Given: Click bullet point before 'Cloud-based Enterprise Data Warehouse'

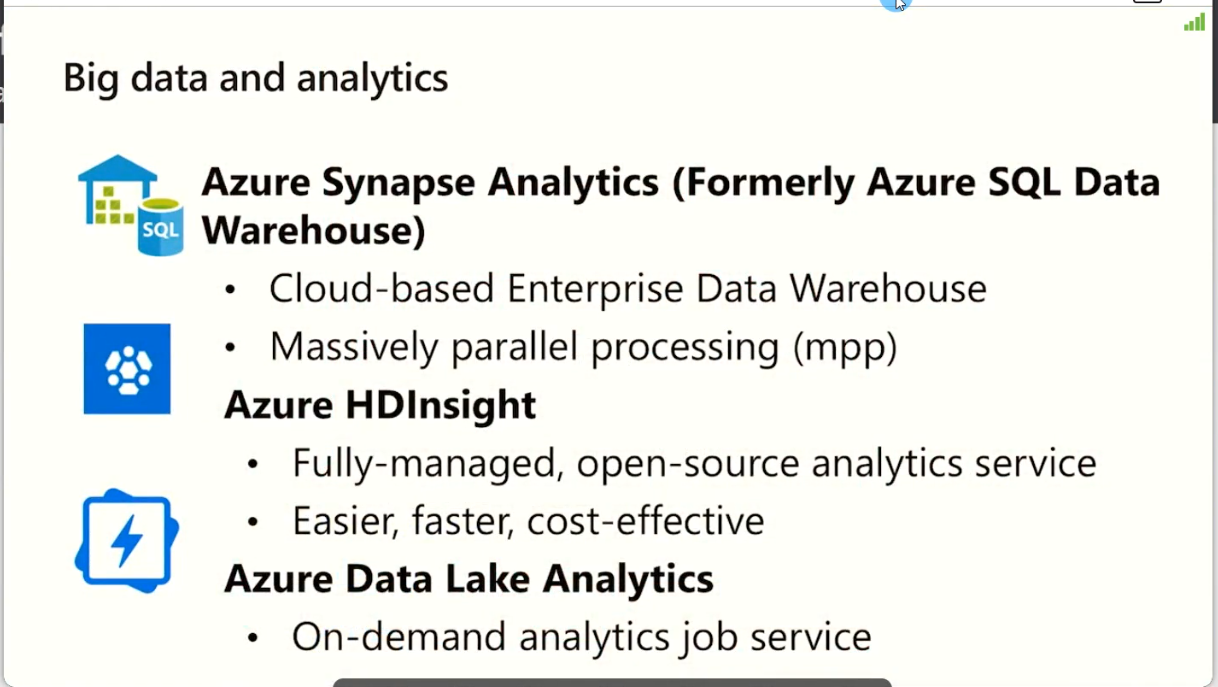Looking at the screenshot, I should 231,291.
